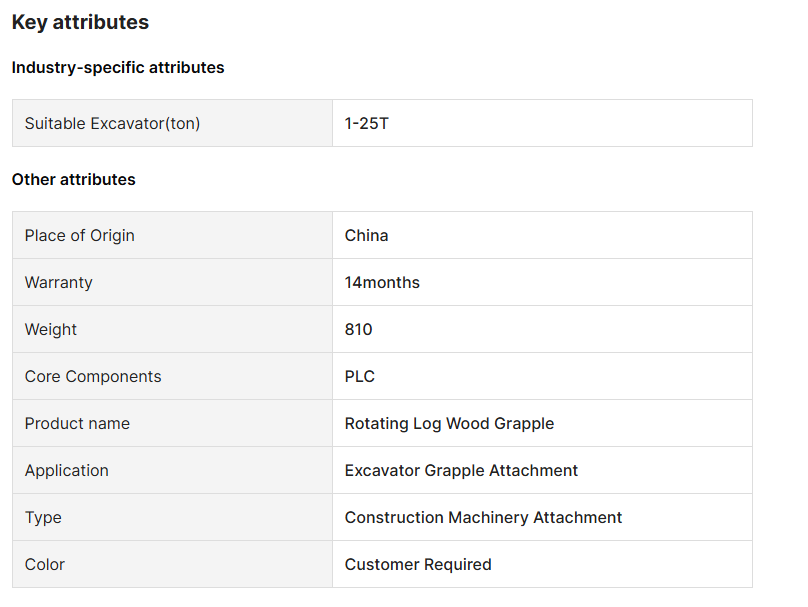This screenshot has height=607, width=808.
Task: Select the Industry-specific attributes subheading
Action: point(118,68)
